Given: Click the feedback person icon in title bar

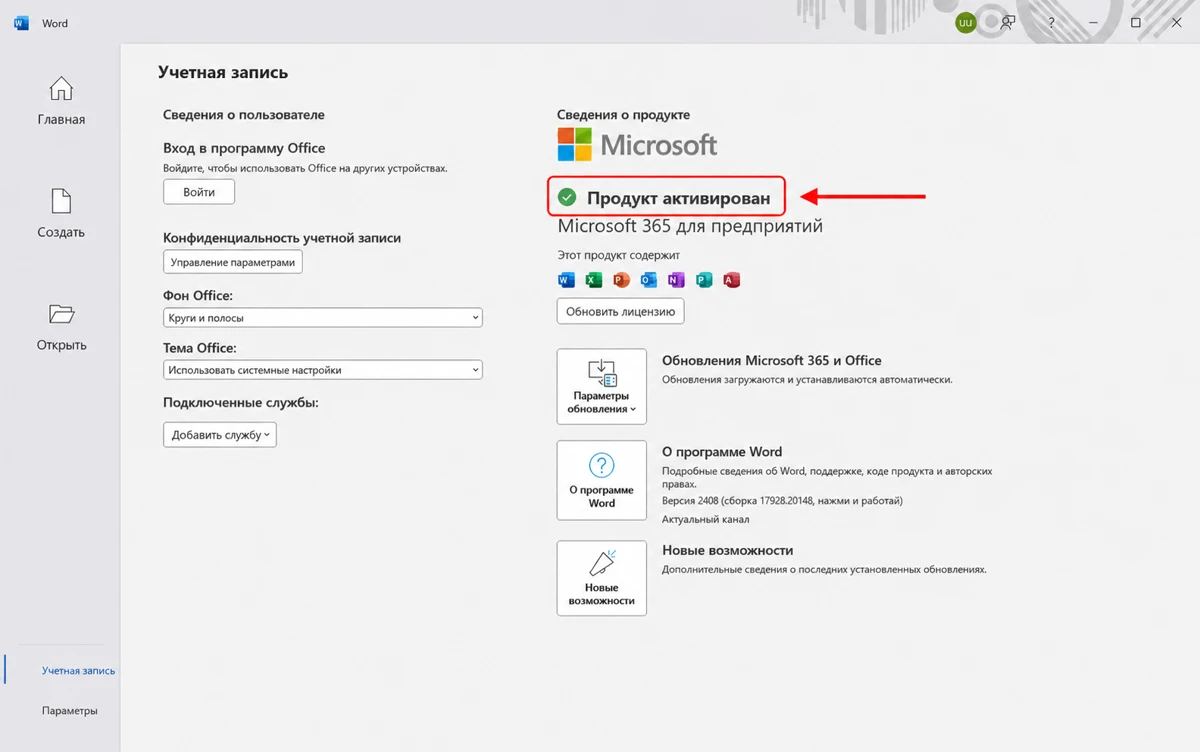Looking at the screenshot, I should [1008, 22].
